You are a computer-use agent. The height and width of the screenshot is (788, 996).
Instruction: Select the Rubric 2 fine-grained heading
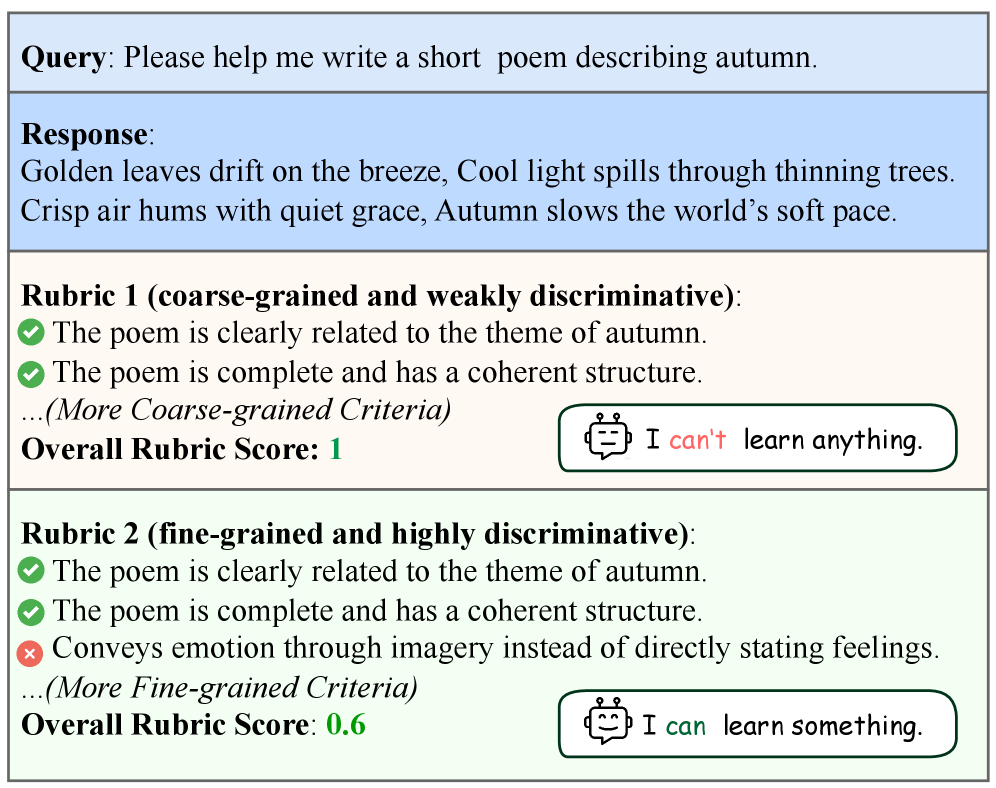354,534
